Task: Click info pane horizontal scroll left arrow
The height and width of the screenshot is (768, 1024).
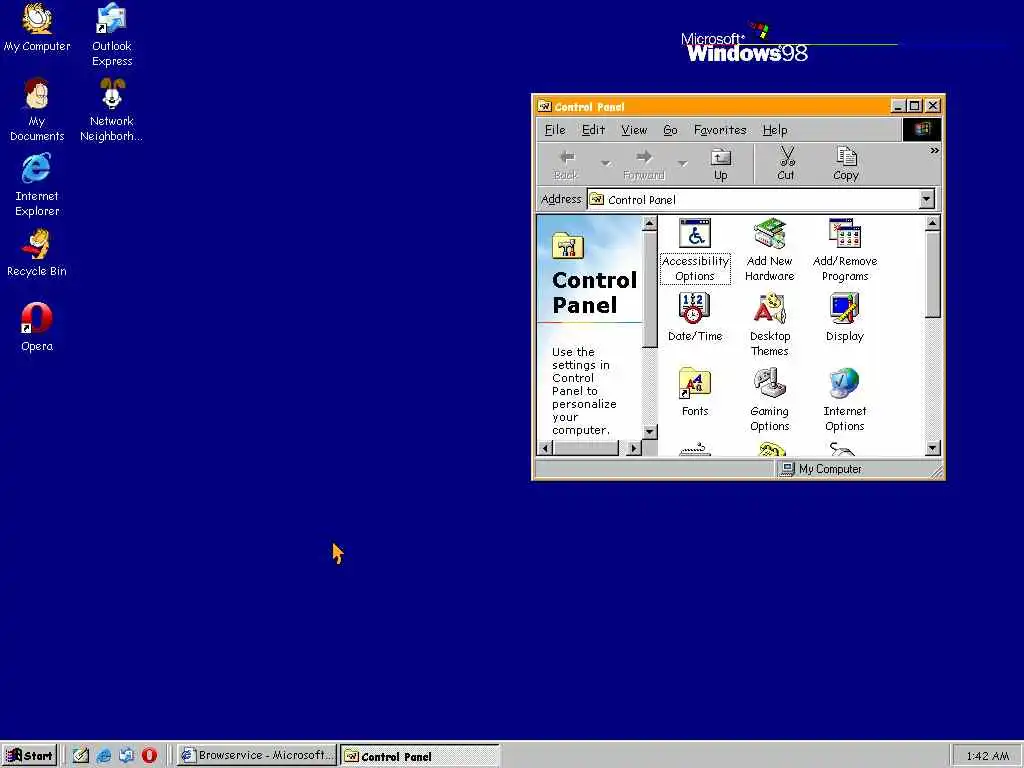Action: (545, 448)
